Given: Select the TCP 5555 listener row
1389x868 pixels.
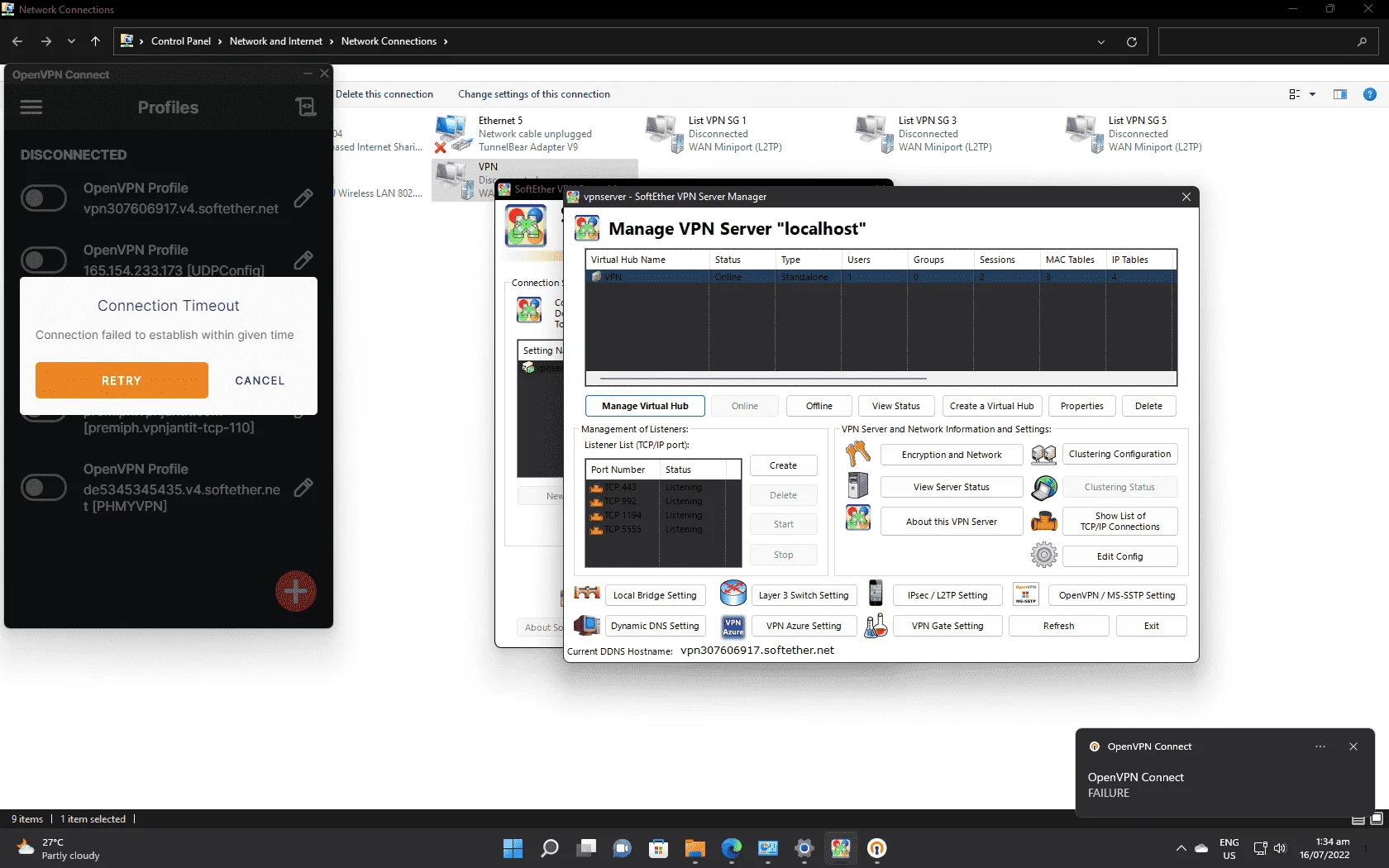Looking at the screenshot, I should (x=663, y=529).
